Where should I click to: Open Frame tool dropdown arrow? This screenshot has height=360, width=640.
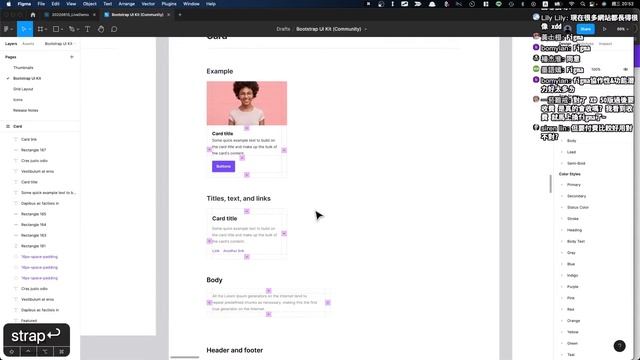(46, 29)
